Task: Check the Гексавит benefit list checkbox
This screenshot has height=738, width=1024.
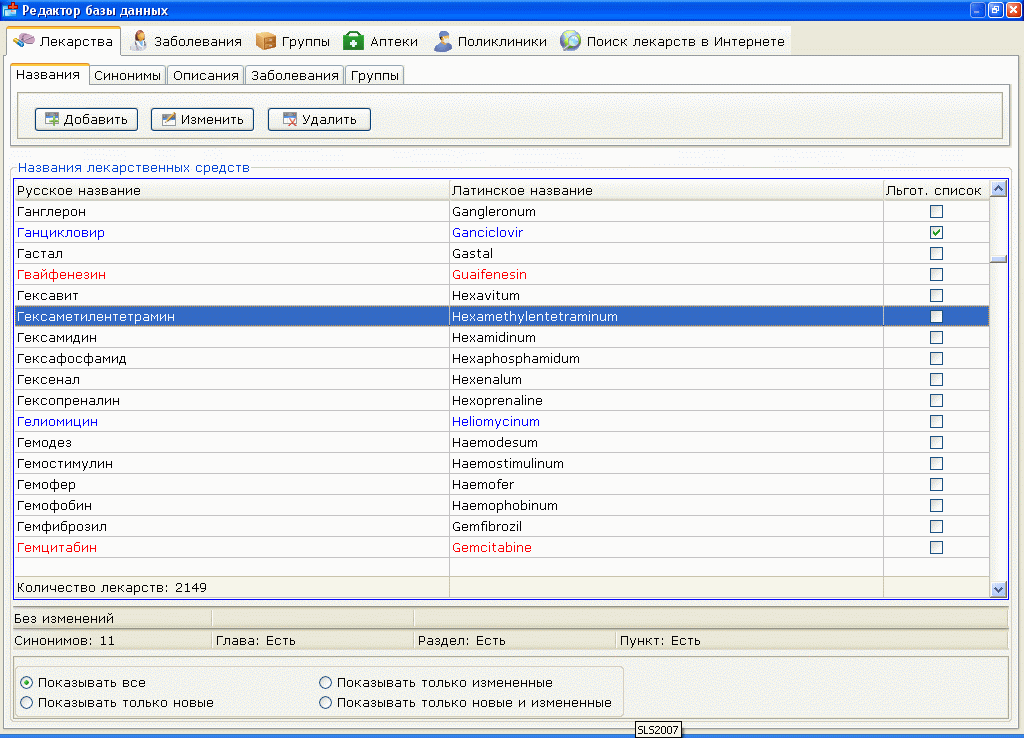Action: coord(936,295)
